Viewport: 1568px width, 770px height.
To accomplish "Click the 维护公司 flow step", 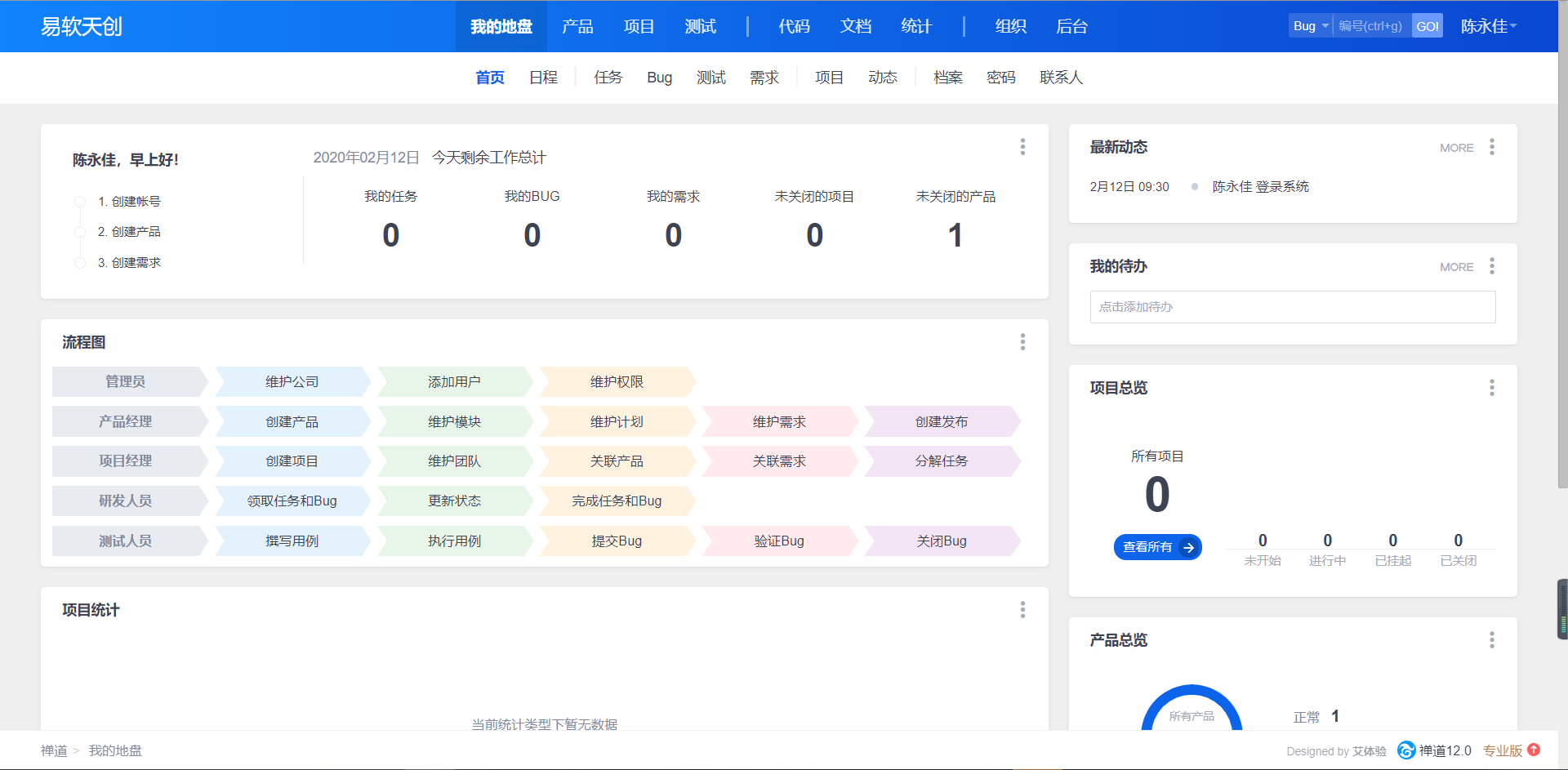I will click(x=292, y=382).
